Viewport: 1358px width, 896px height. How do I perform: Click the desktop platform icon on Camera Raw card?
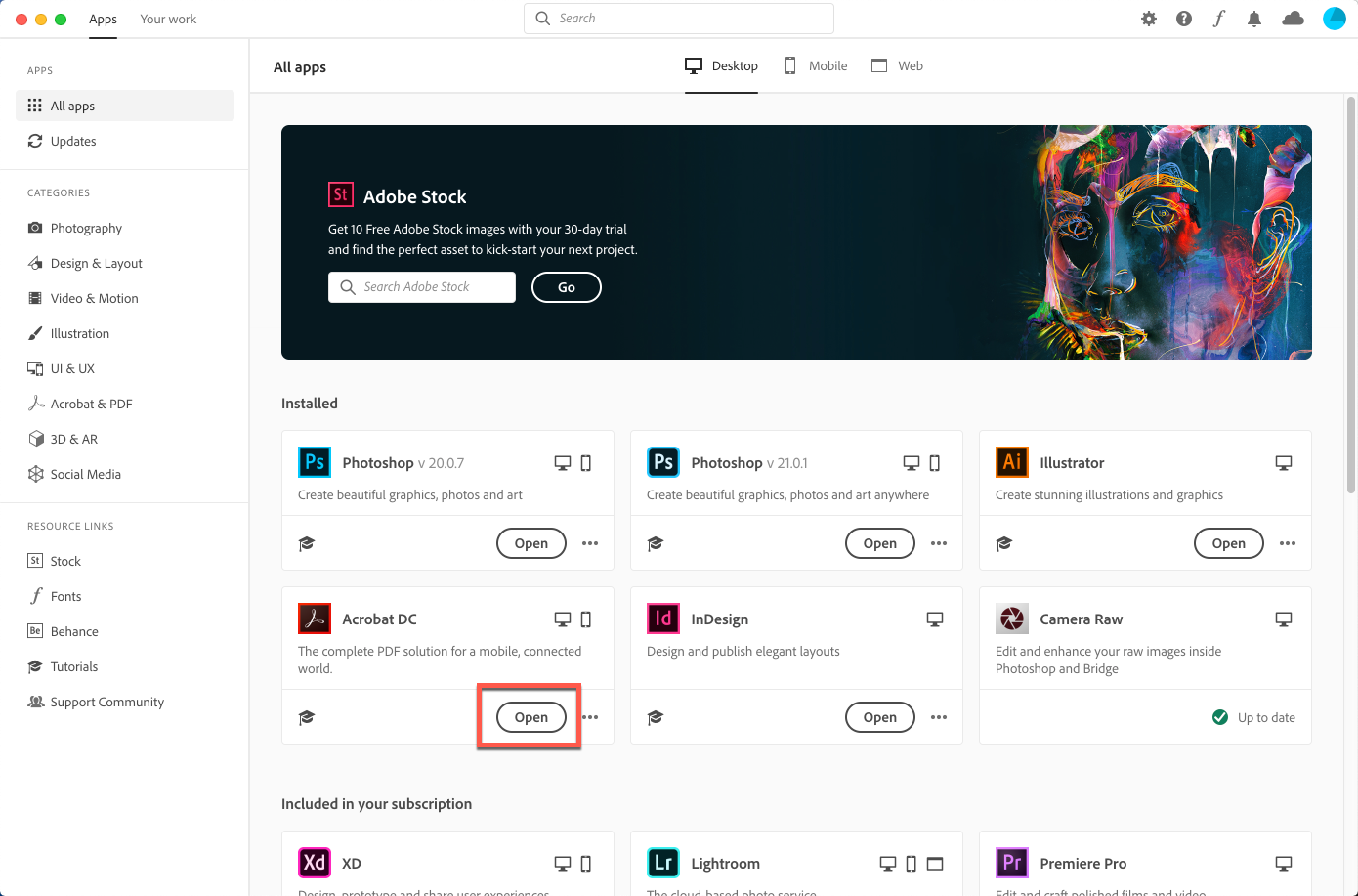point(1284,619)
